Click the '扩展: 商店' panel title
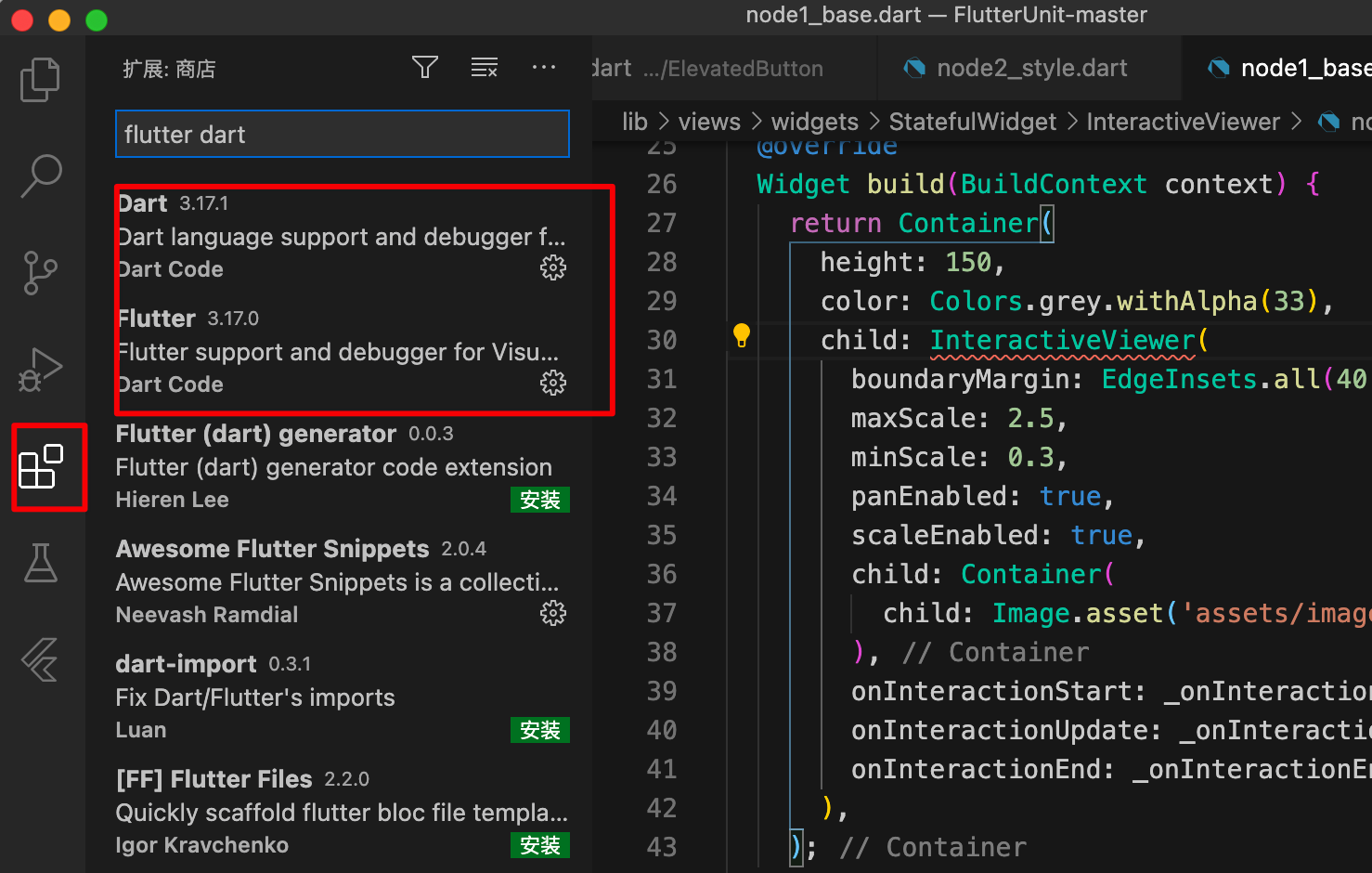Screen dimensions: 1372x873 click(169, 69)
